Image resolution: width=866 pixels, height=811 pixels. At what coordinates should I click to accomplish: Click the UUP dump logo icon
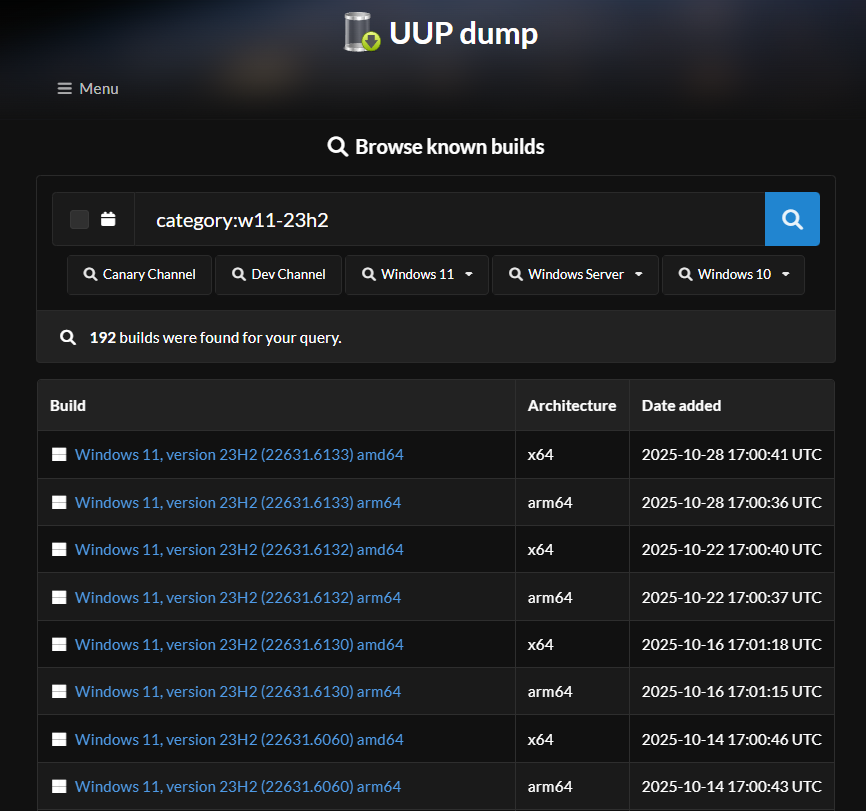click(361, 32)
